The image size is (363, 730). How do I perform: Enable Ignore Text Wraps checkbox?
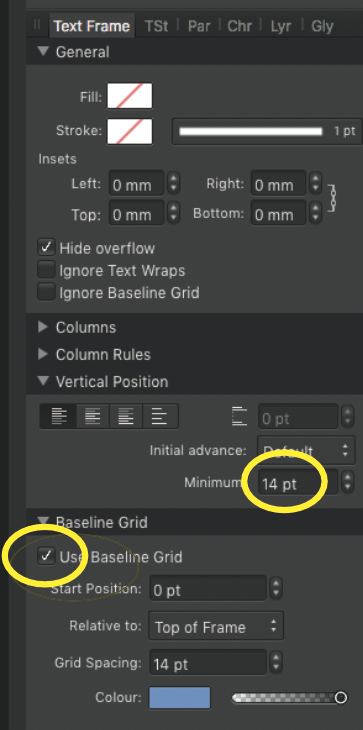coord(46,270)
